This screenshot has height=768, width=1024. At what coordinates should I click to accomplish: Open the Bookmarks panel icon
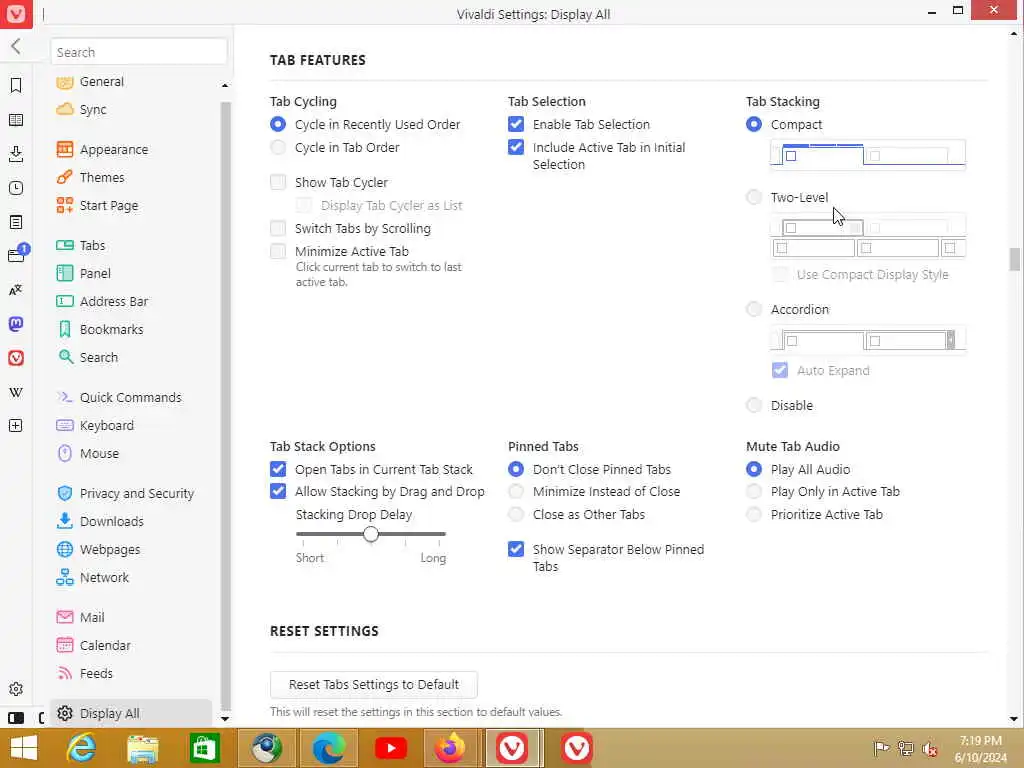coord(16,86)
